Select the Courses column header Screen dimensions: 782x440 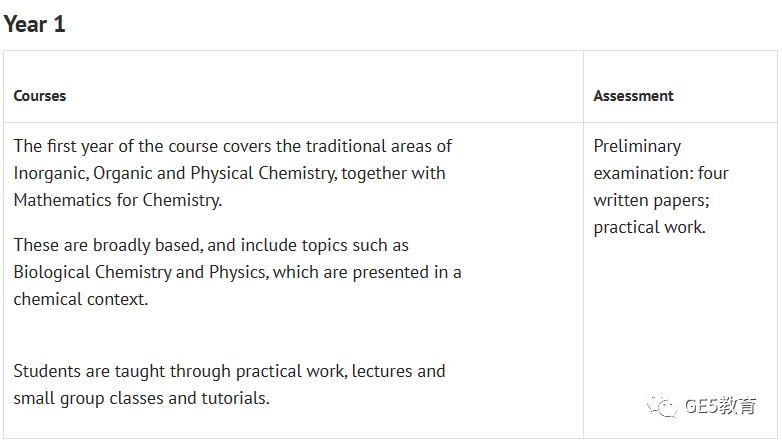(40, 96)
